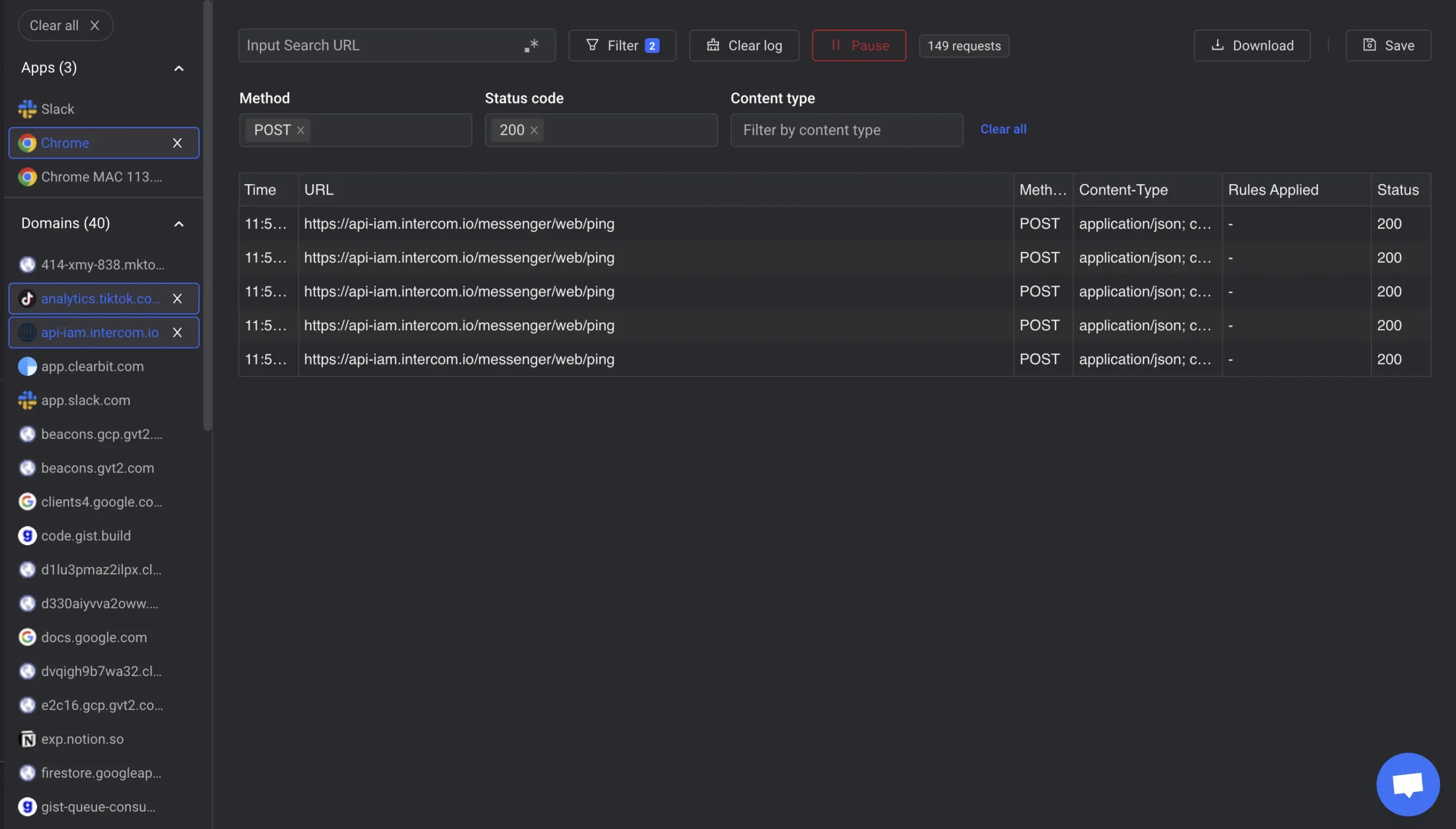
Task: Remove analytics.tiktok.com domain filter
Action: pyautogui.click(x=177, y=299)
